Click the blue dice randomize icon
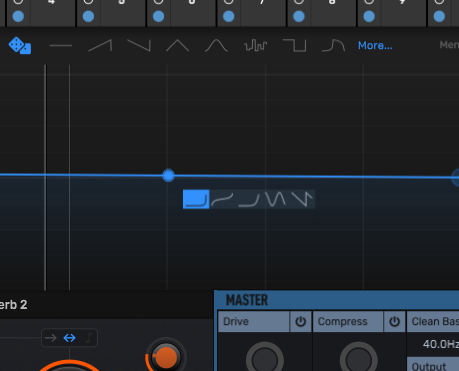This screenshot has height=371, width=459. click(x=20, y=45)
